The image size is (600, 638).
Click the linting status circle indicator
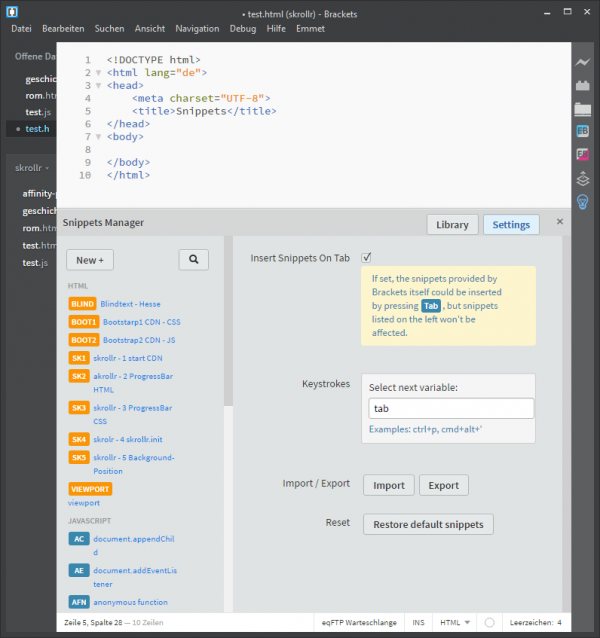click(489, 623)
